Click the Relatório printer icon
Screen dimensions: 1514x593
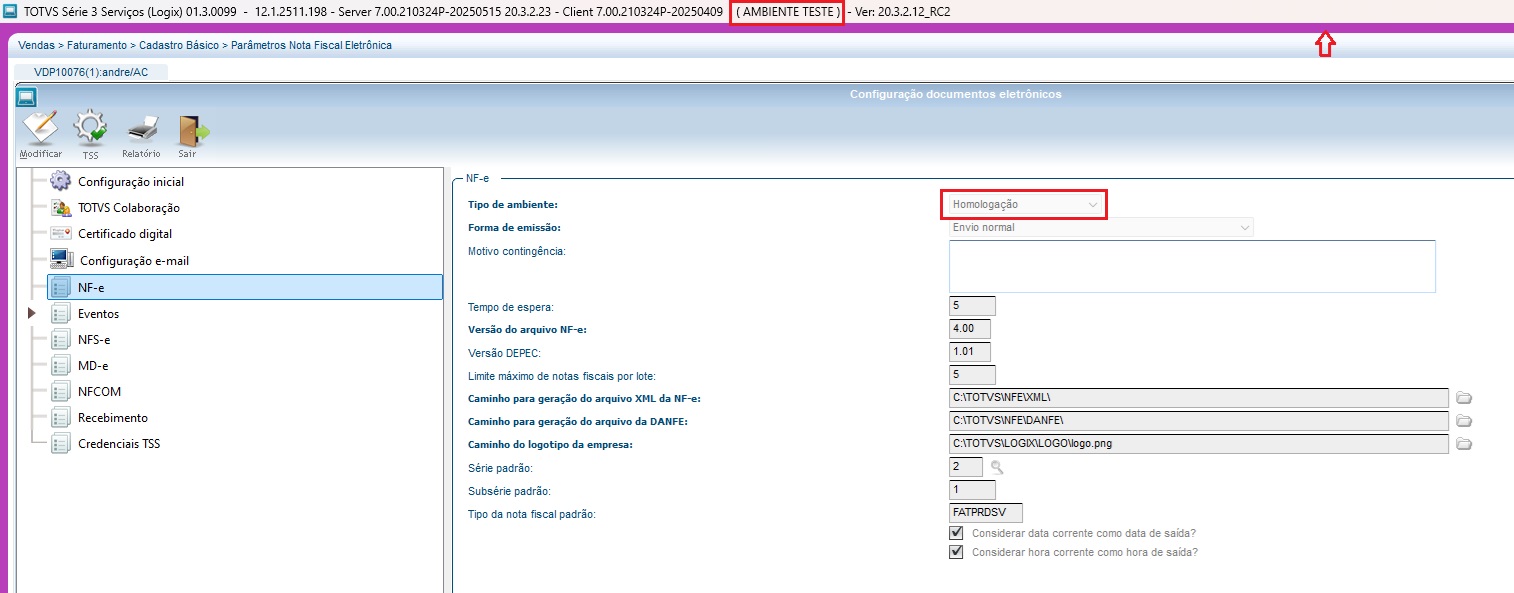click(142, 130)
